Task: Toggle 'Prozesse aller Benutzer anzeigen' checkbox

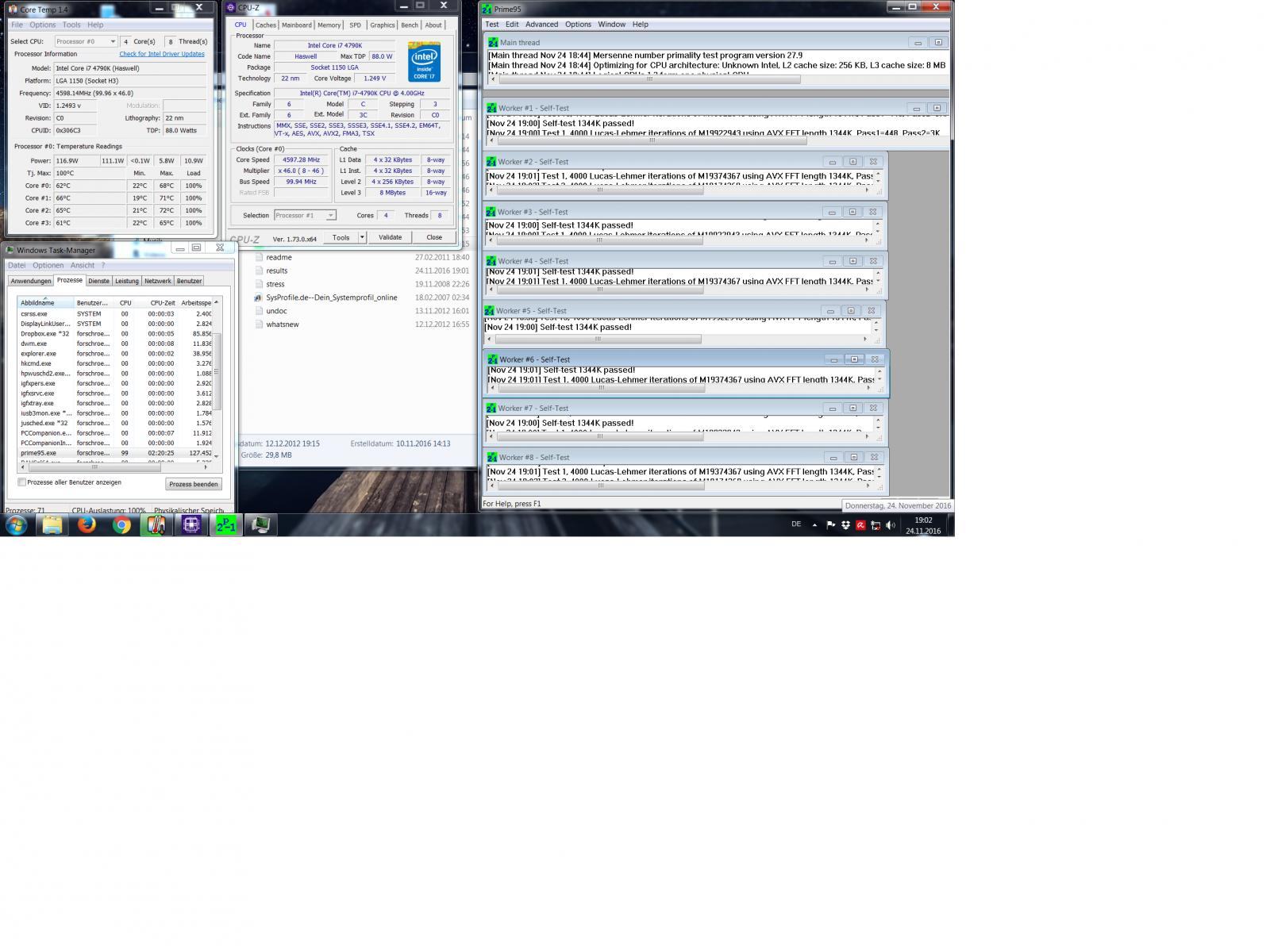Action: coord(21,482)
